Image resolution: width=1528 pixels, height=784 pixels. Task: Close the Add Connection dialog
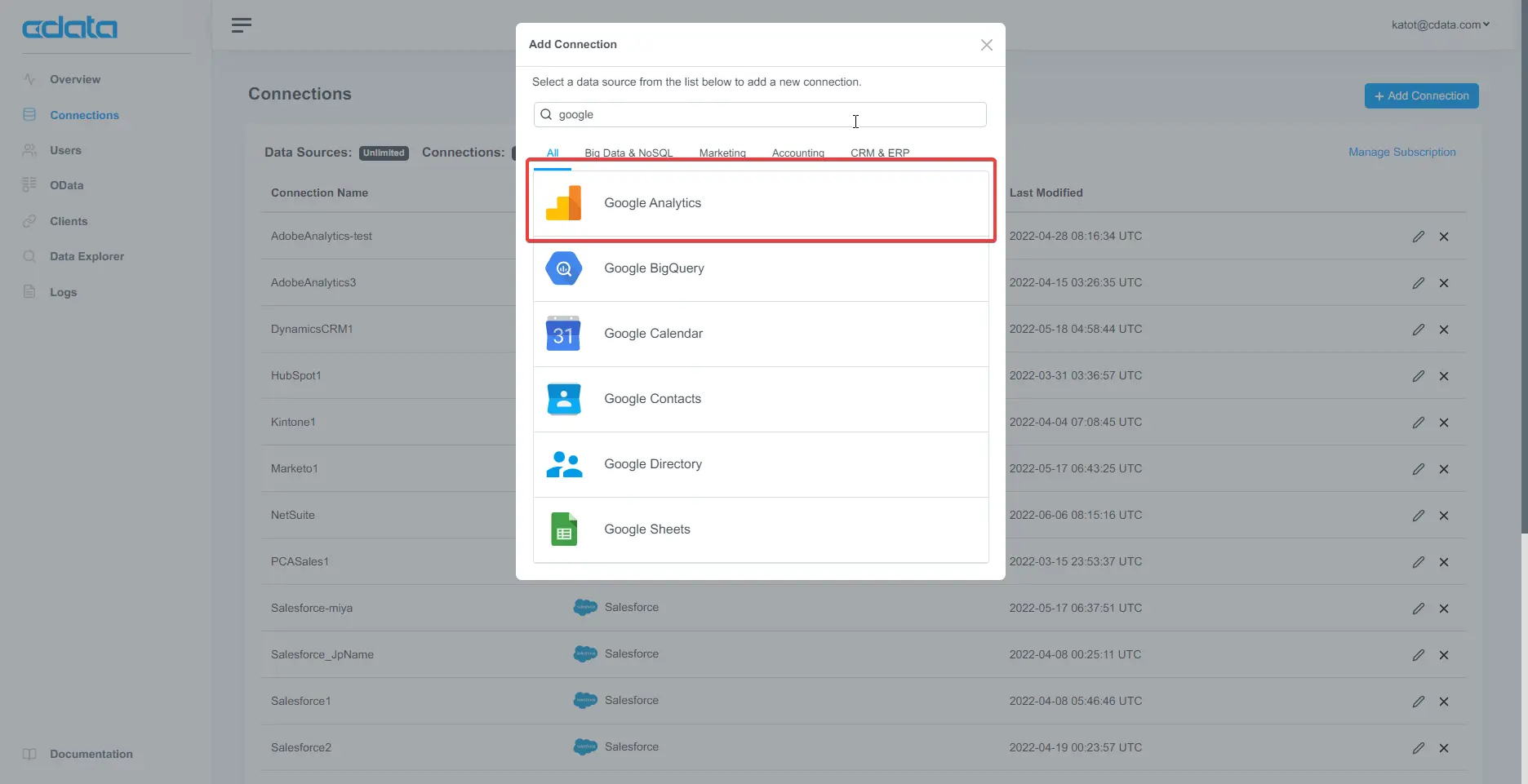(987, 45)
